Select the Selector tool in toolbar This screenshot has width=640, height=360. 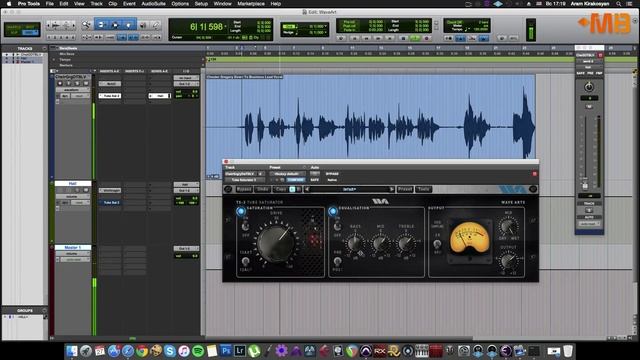(115, 25)
